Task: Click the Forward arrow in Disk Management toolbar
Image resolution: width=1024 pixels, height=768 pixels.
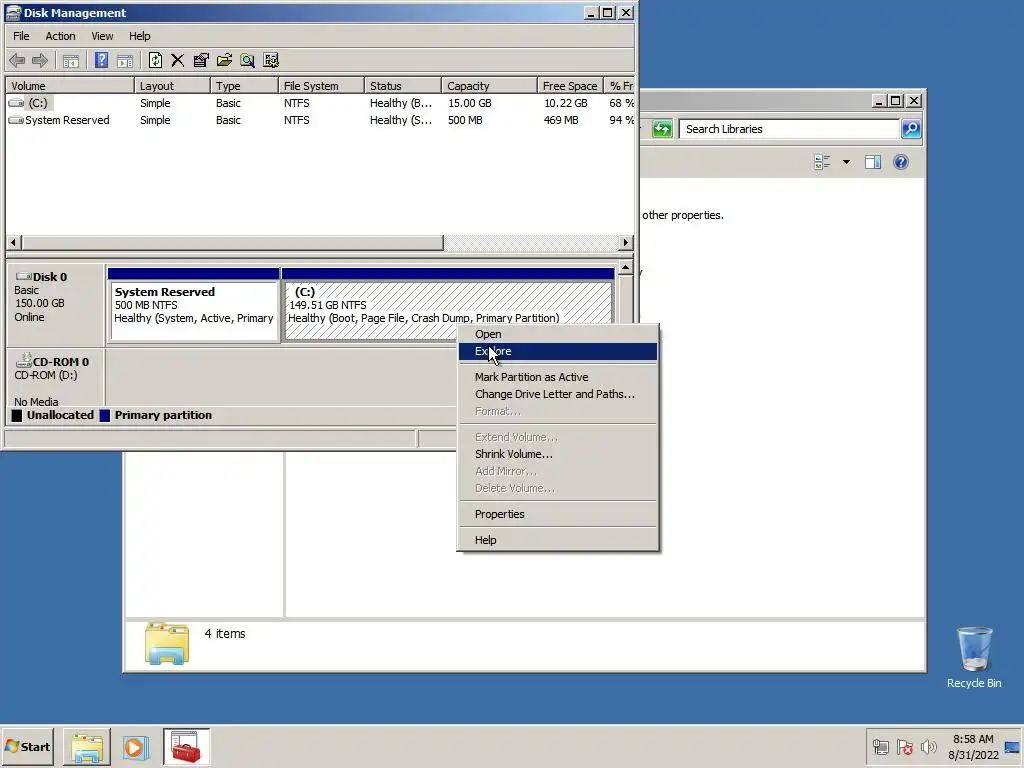Action: (x=40, y=61)
